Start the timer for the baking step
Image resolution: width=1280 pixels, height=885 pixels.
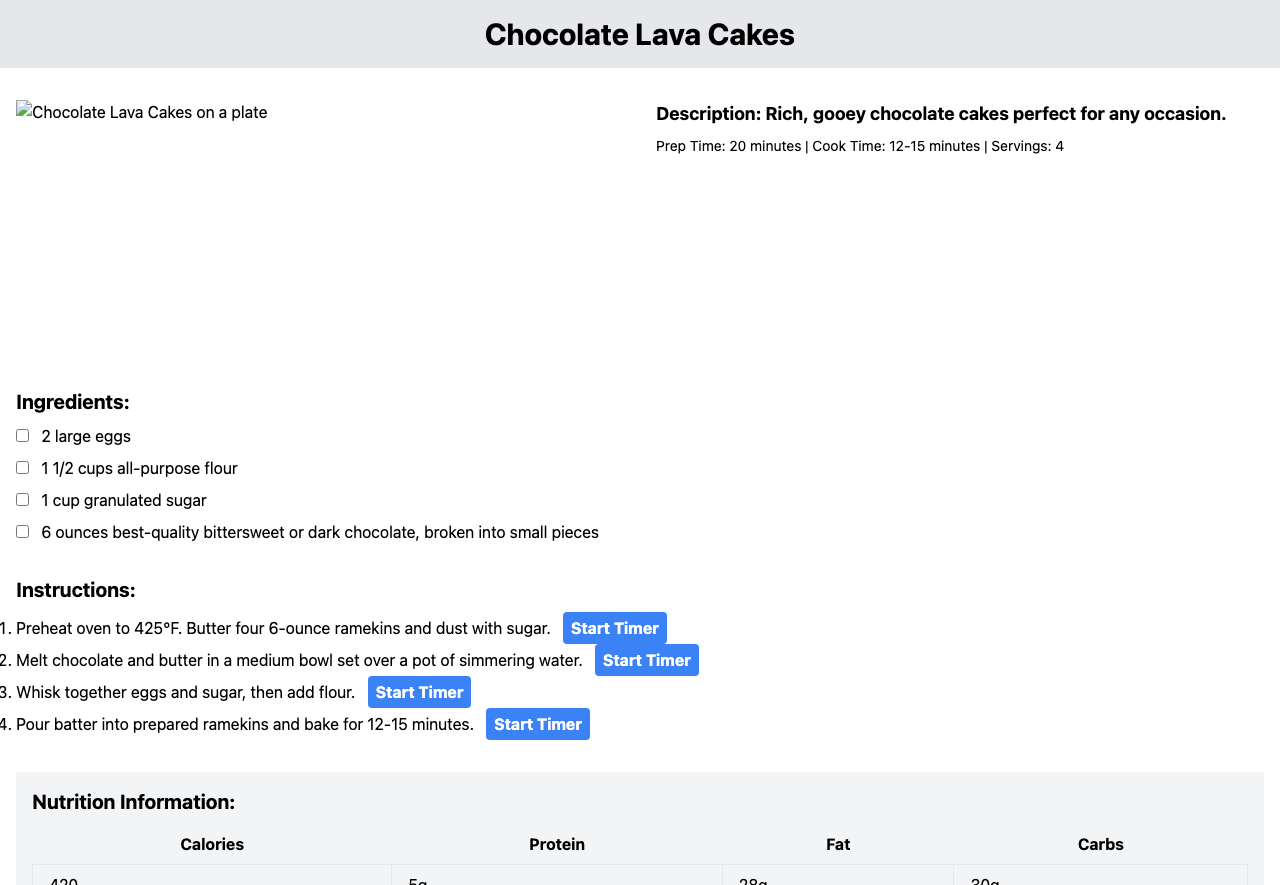point(537,724)
